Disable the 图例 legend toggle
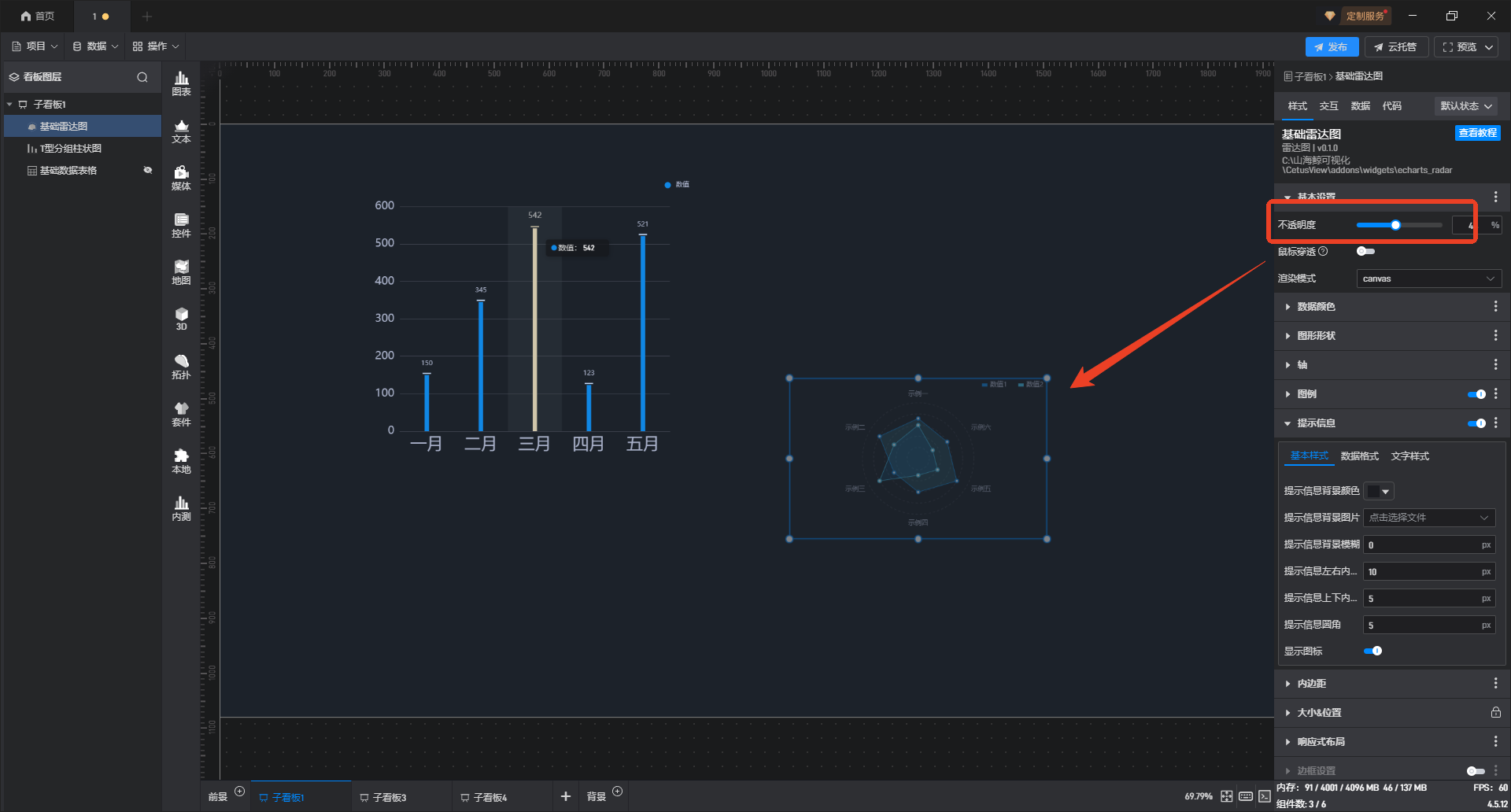Screen dimensions: 1511x812 pyautogui.click(x=1476, y=394)
